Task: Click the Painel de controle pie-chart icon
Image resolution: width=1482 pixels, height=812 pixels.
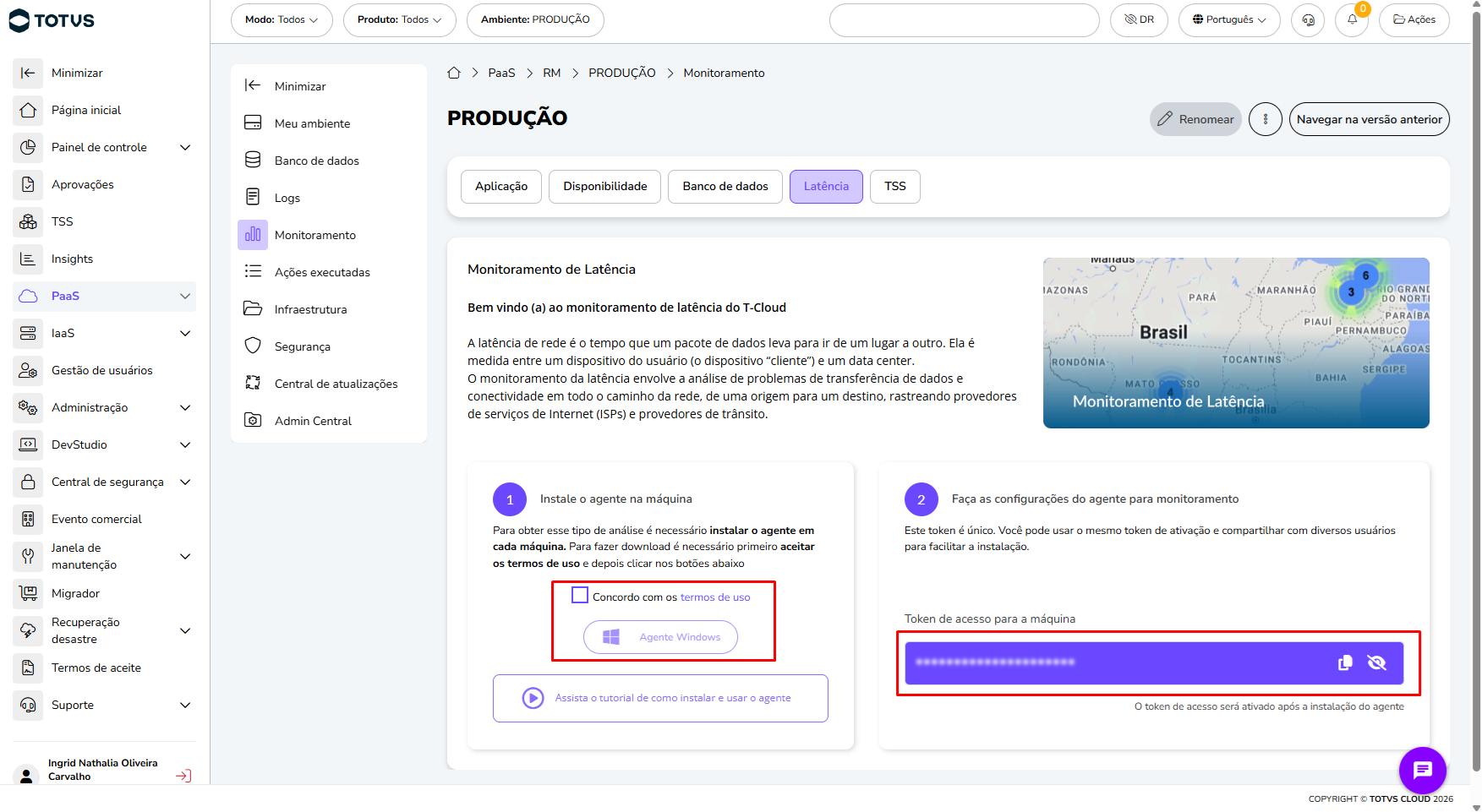Action: pyautogui.click(x=28, y=147)
